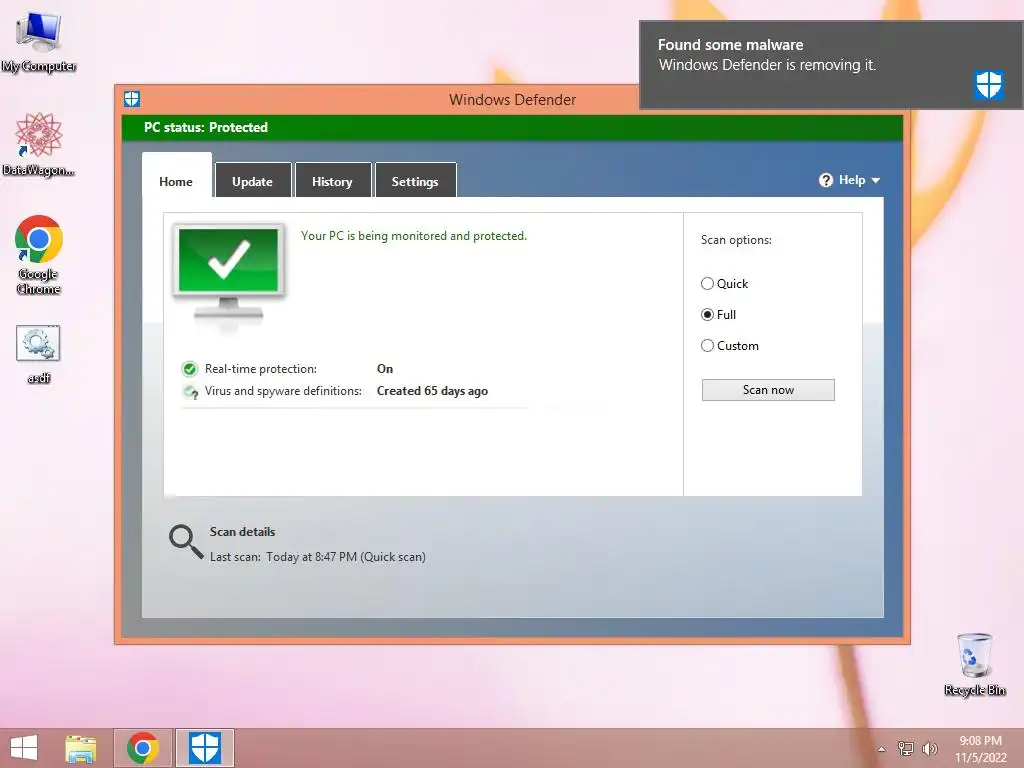Select the Full scan option
This screenshot has width=1024, height=768.
[x=718, y=315]
